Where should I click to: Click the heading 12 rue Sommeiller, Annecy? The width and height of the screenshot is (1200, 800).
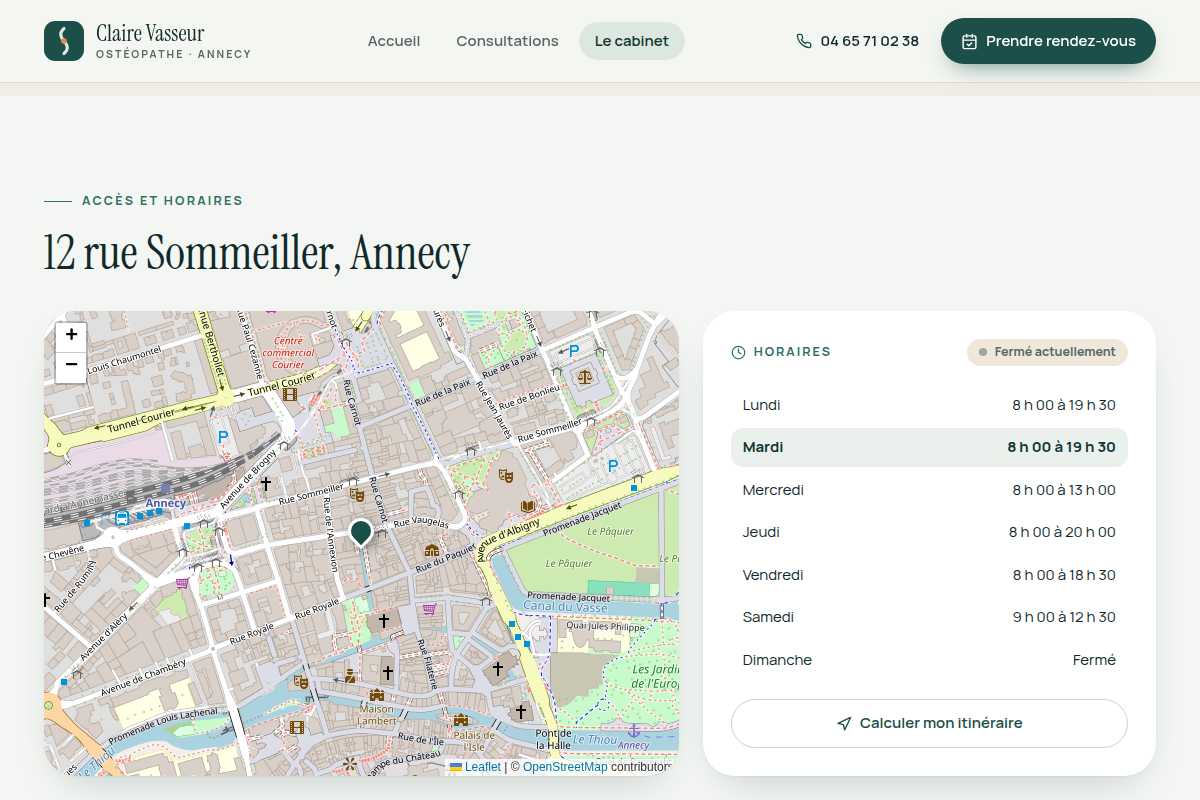pos(257,253)
